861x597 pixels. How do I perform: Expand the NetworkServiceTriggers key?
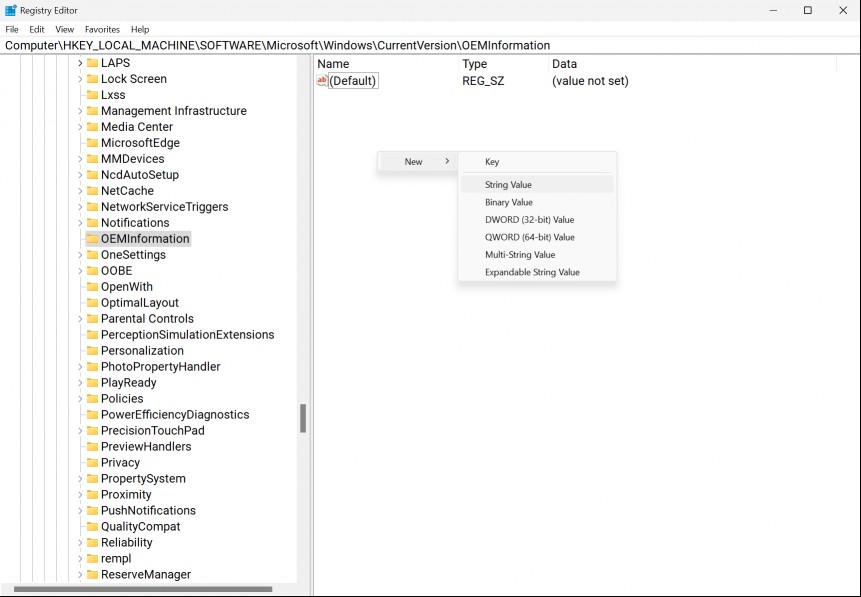pyautogui.click(x=80, y=207)
